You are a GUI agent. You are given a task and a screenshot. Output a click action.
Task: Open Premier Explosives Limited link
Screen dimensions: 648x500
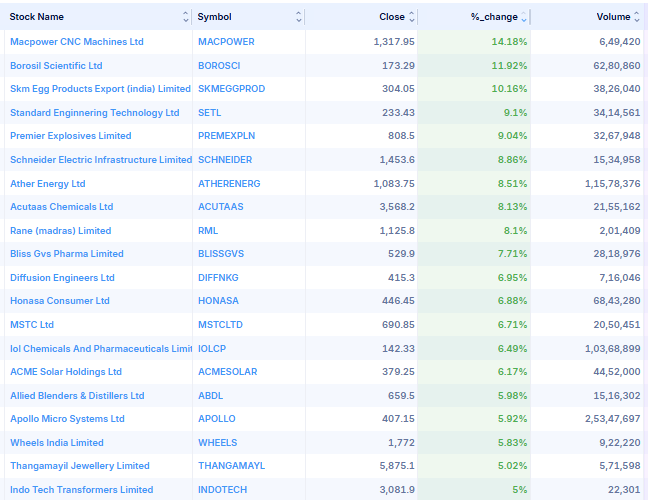tap(71, 136)
